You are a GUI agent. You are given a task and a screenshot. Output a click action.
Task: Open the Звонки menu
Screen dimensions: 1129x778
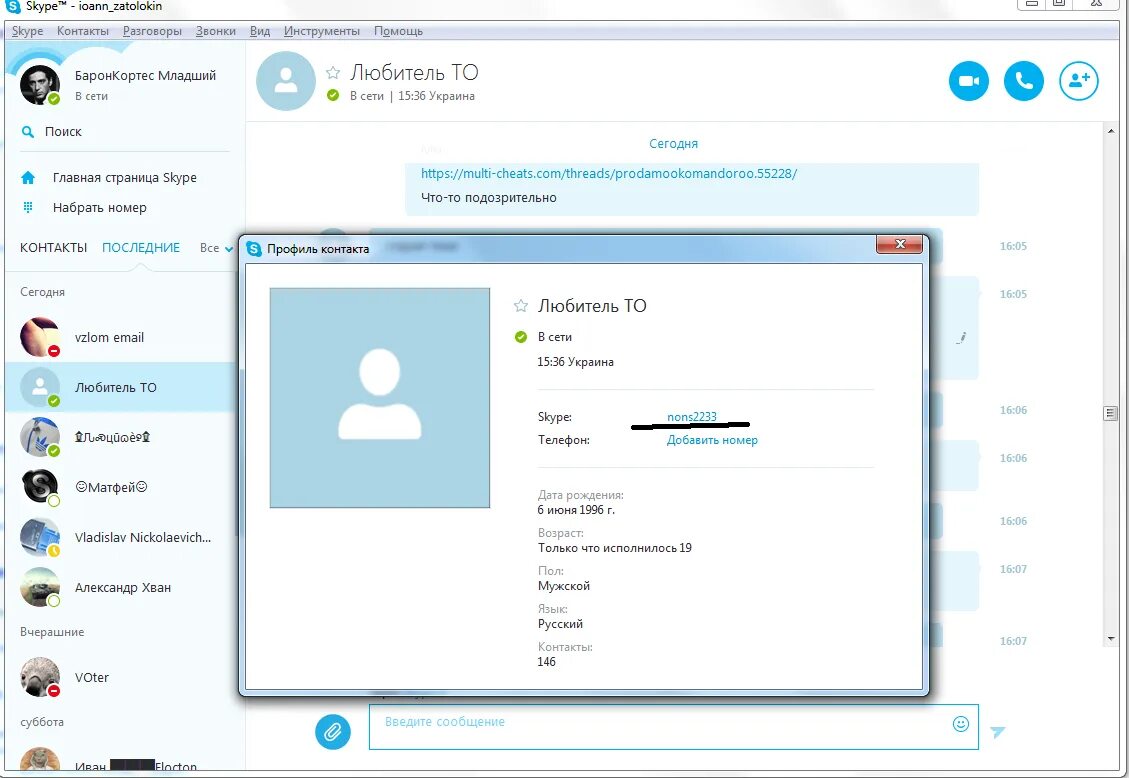[x=215, y=31]
